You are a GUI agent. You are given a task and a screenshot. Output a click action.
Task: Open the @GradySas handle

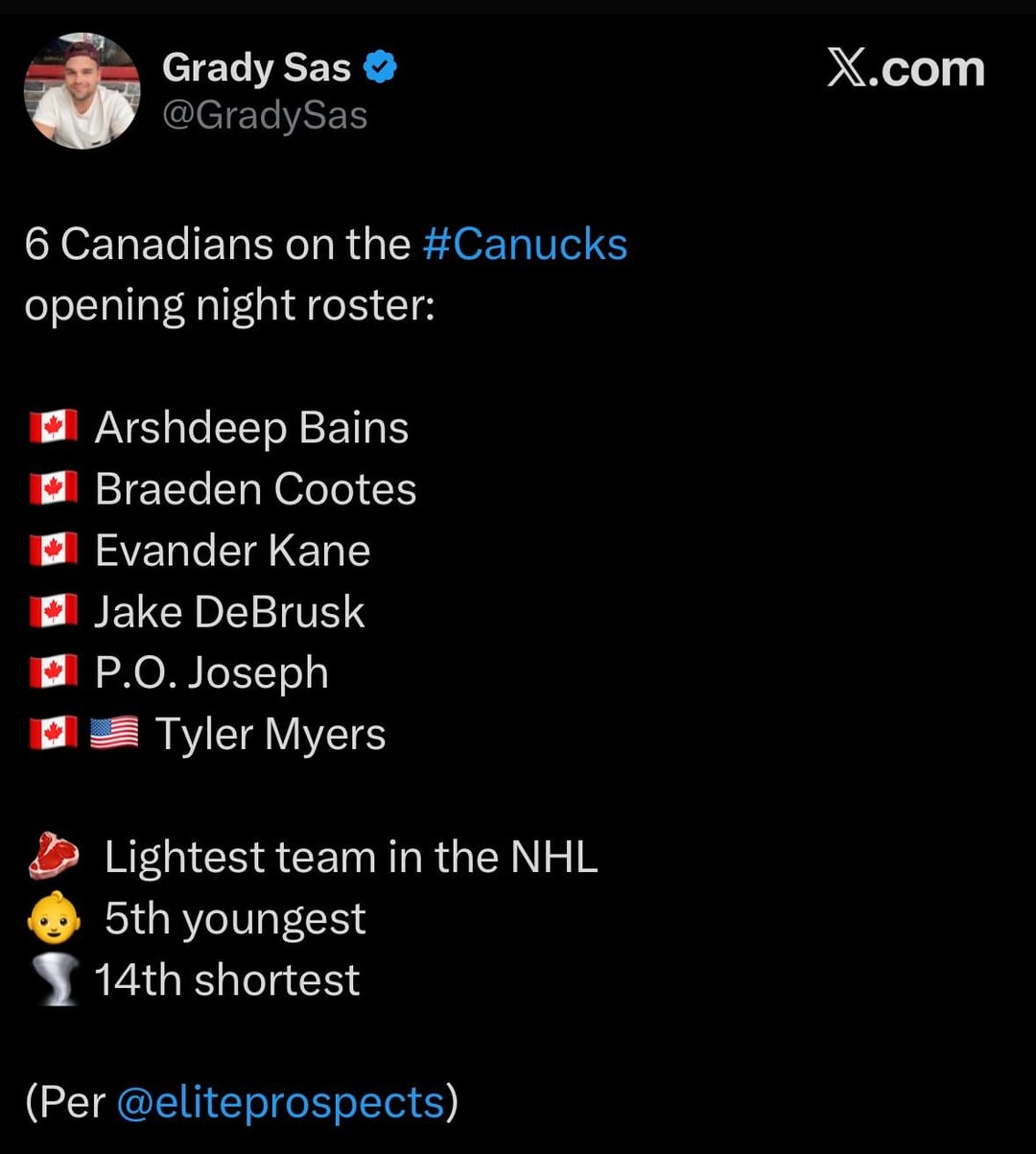[x=265, y=116]
